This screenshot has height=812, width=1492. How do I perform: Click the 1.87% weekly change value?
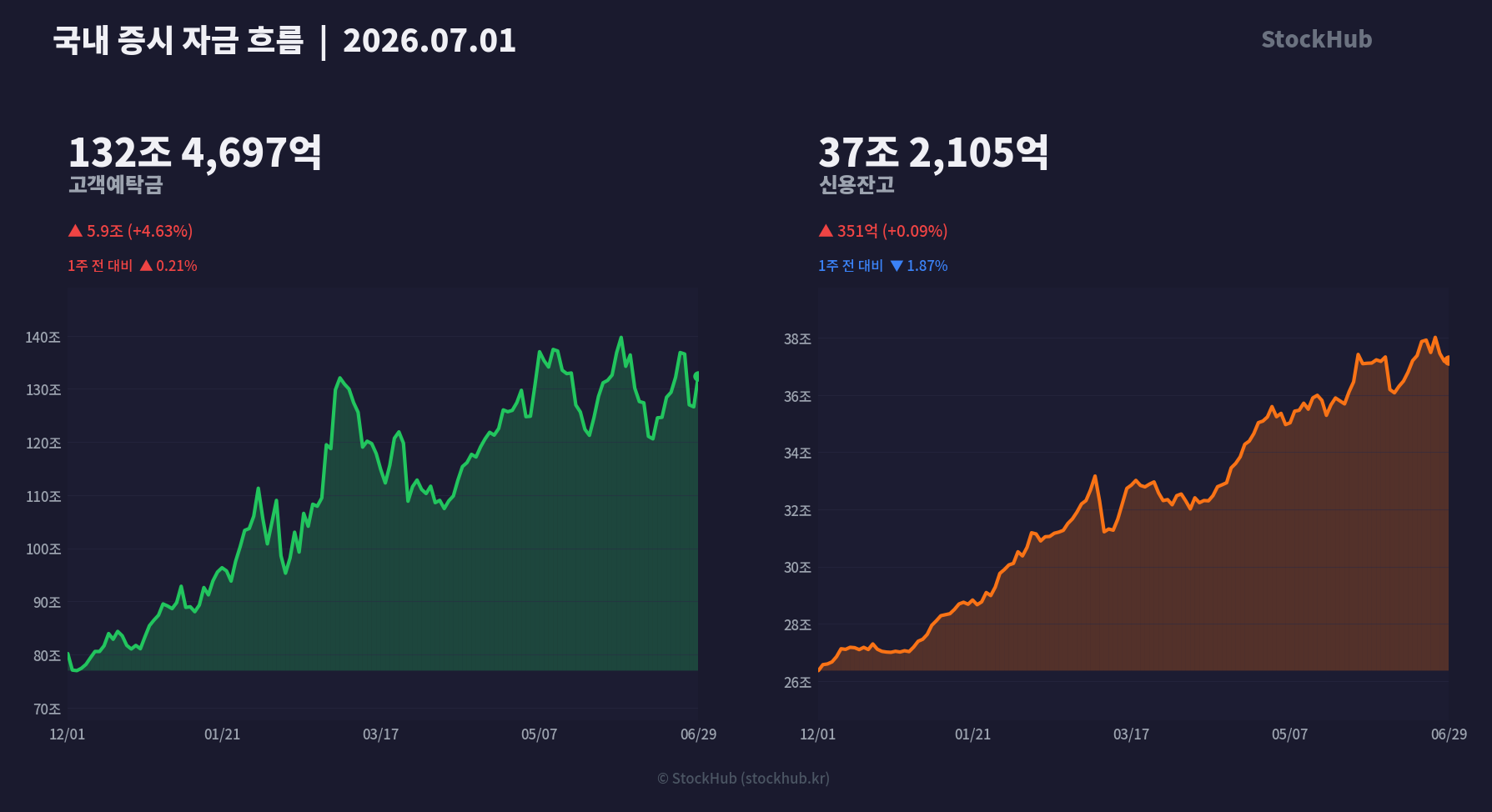(927, 266)
